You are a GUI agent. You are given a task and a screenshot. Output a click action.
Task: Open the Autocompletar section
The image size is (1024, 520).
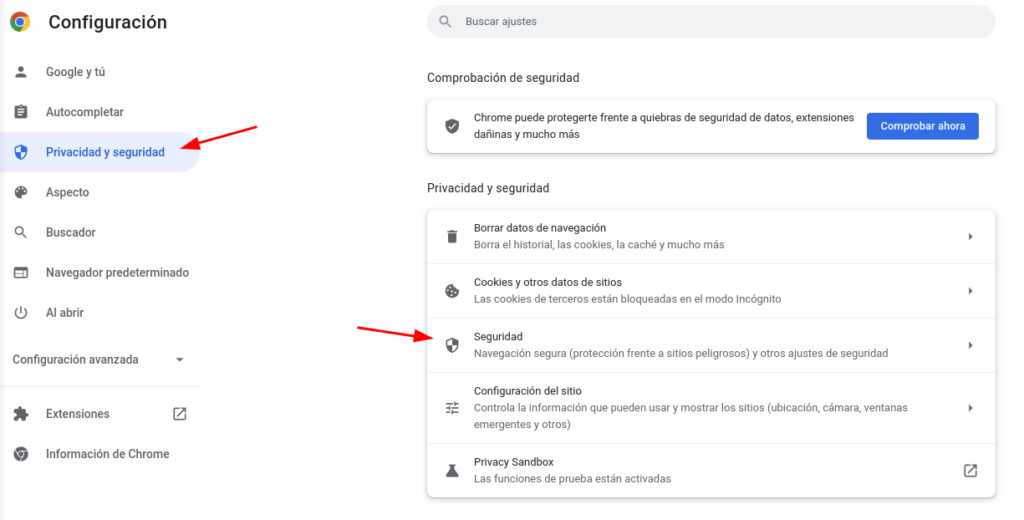pyautogui.click(x=85, y=112)
